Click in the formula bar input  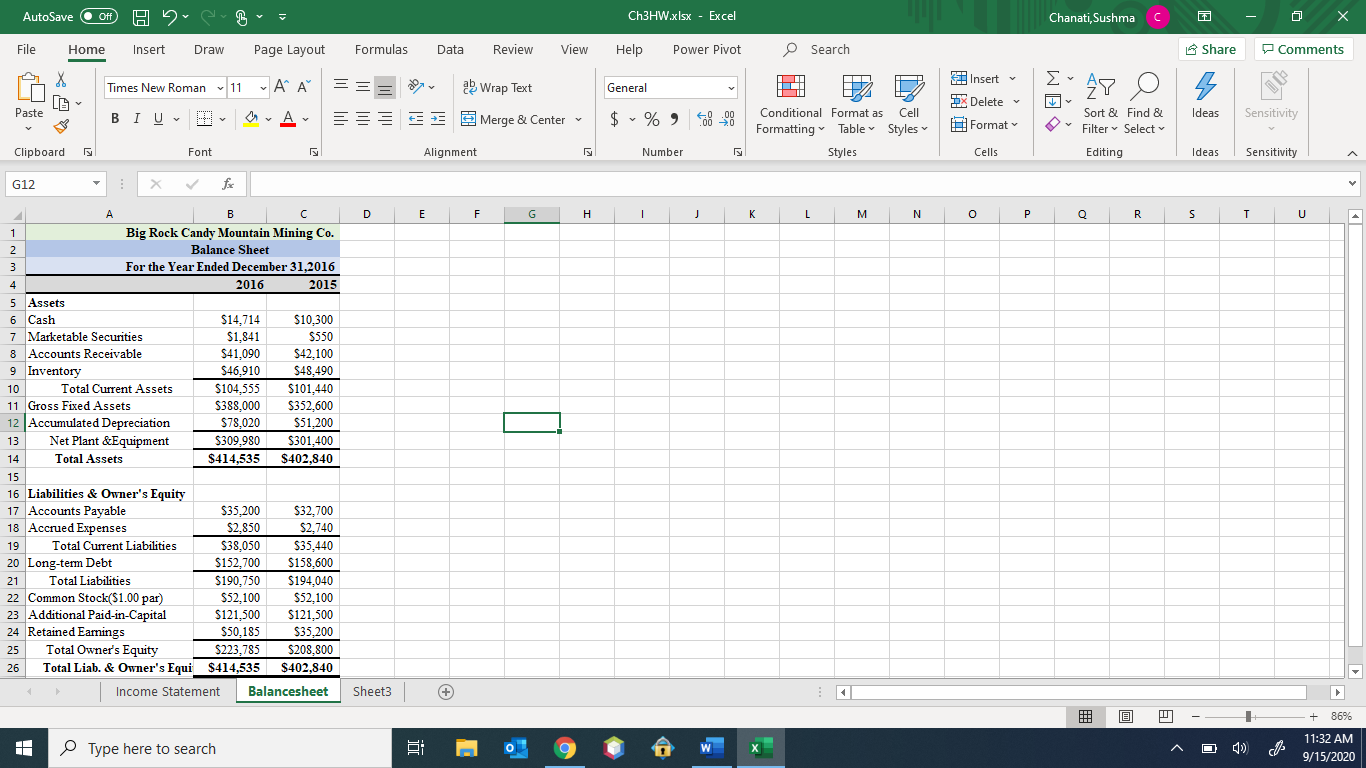(x=797, y=185)
